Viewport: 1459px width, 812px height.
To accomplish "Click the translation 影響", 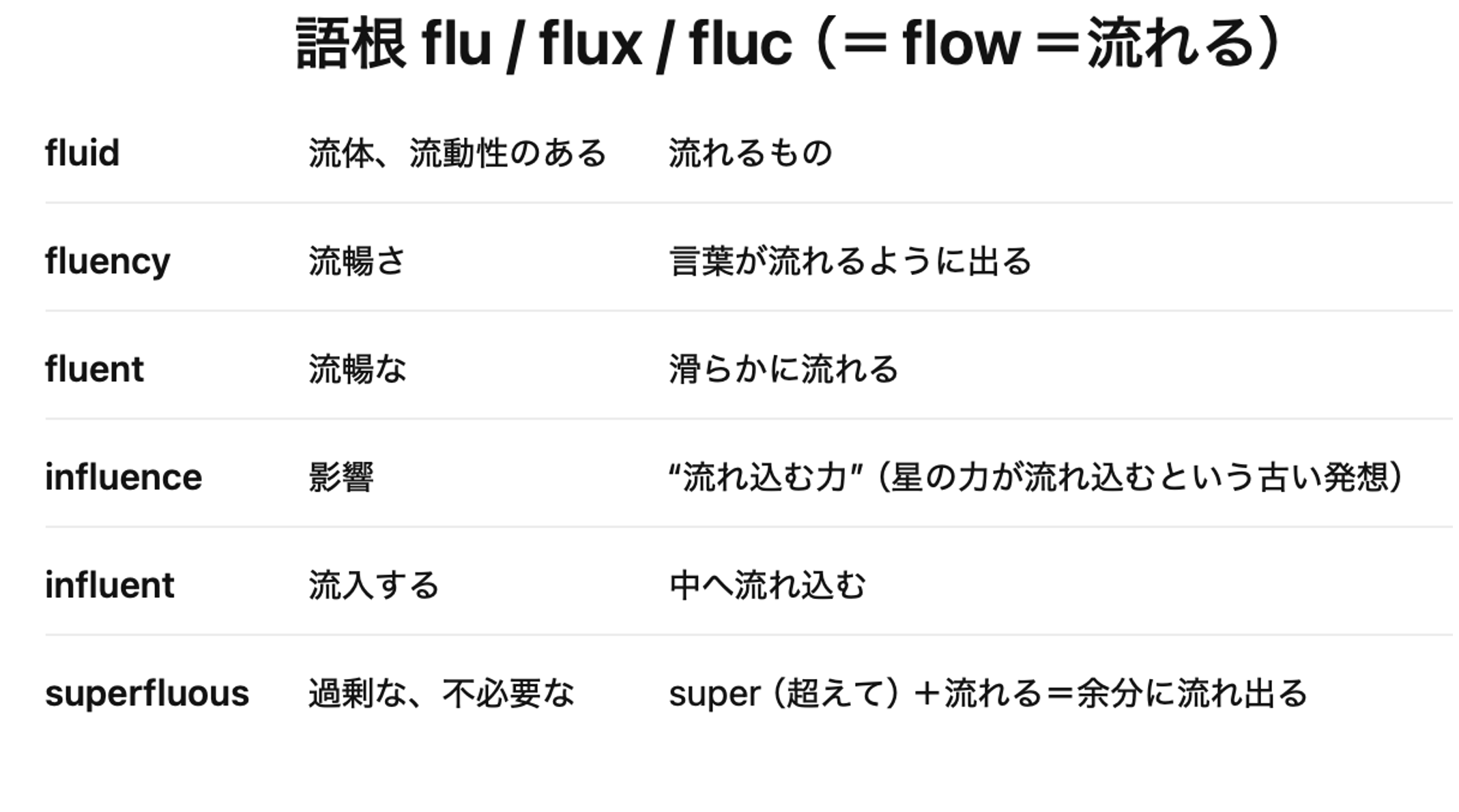I will point(341,477).
